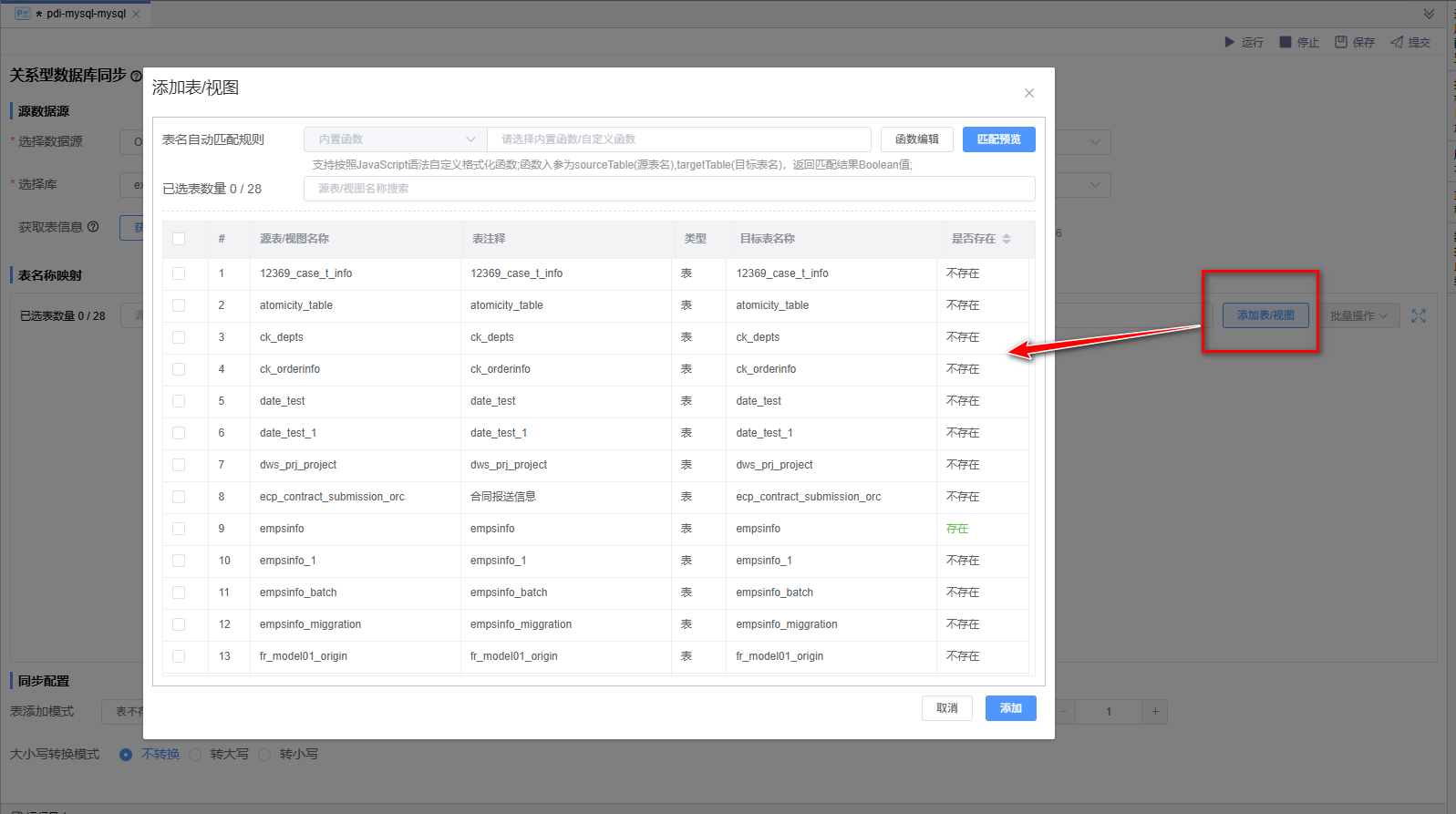Choose the 不转换 case option
The height and width of the screenshot is (814, 1456).
(126, 755)
